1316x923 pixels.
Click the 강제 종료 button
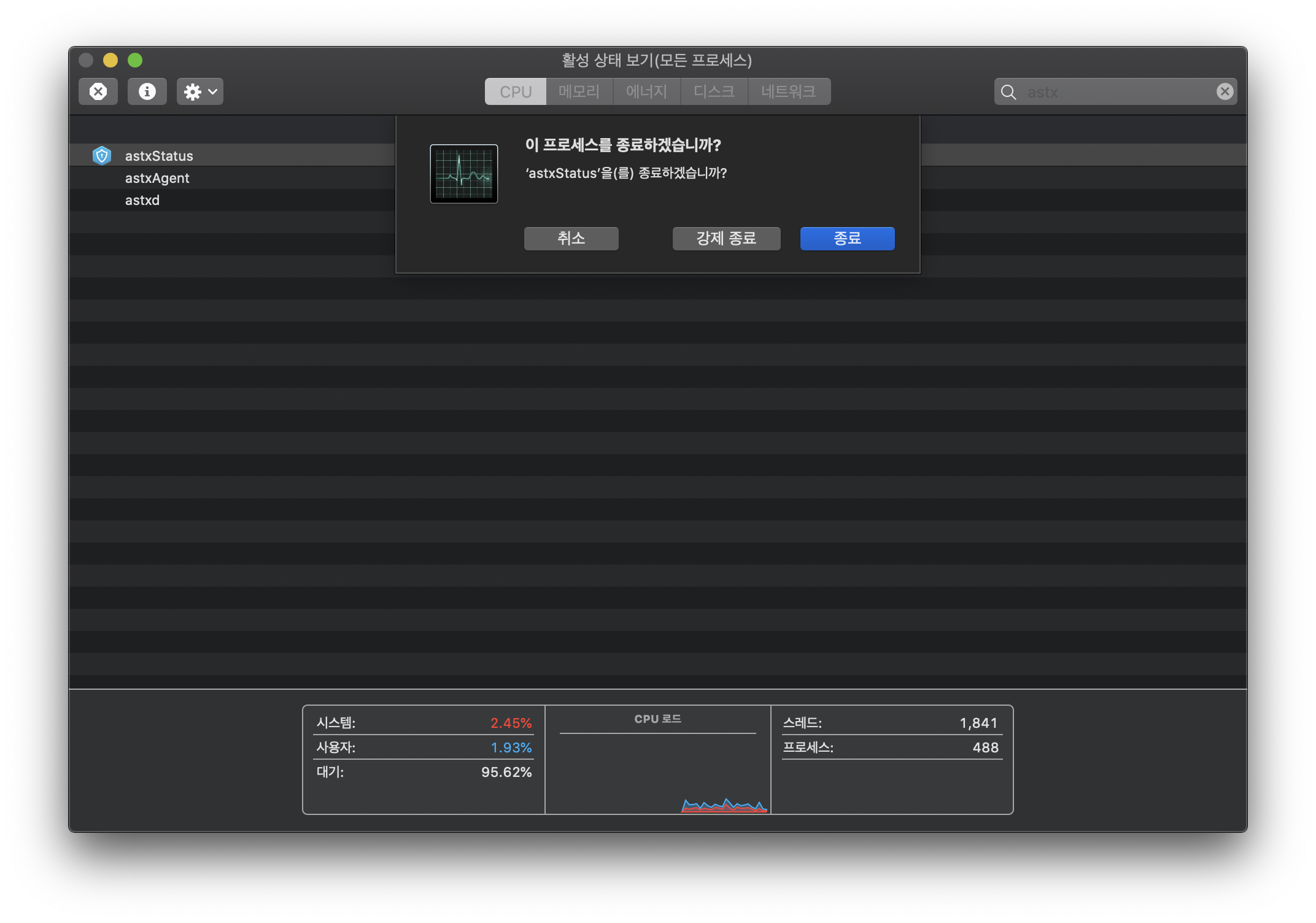[726, 238]
